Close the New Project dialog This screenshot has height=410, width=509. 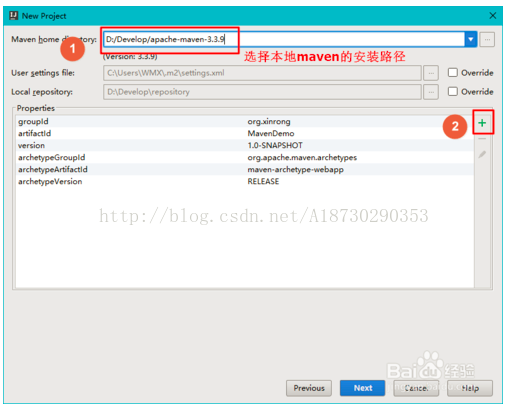pyautogui.click(x=493, y=16)
